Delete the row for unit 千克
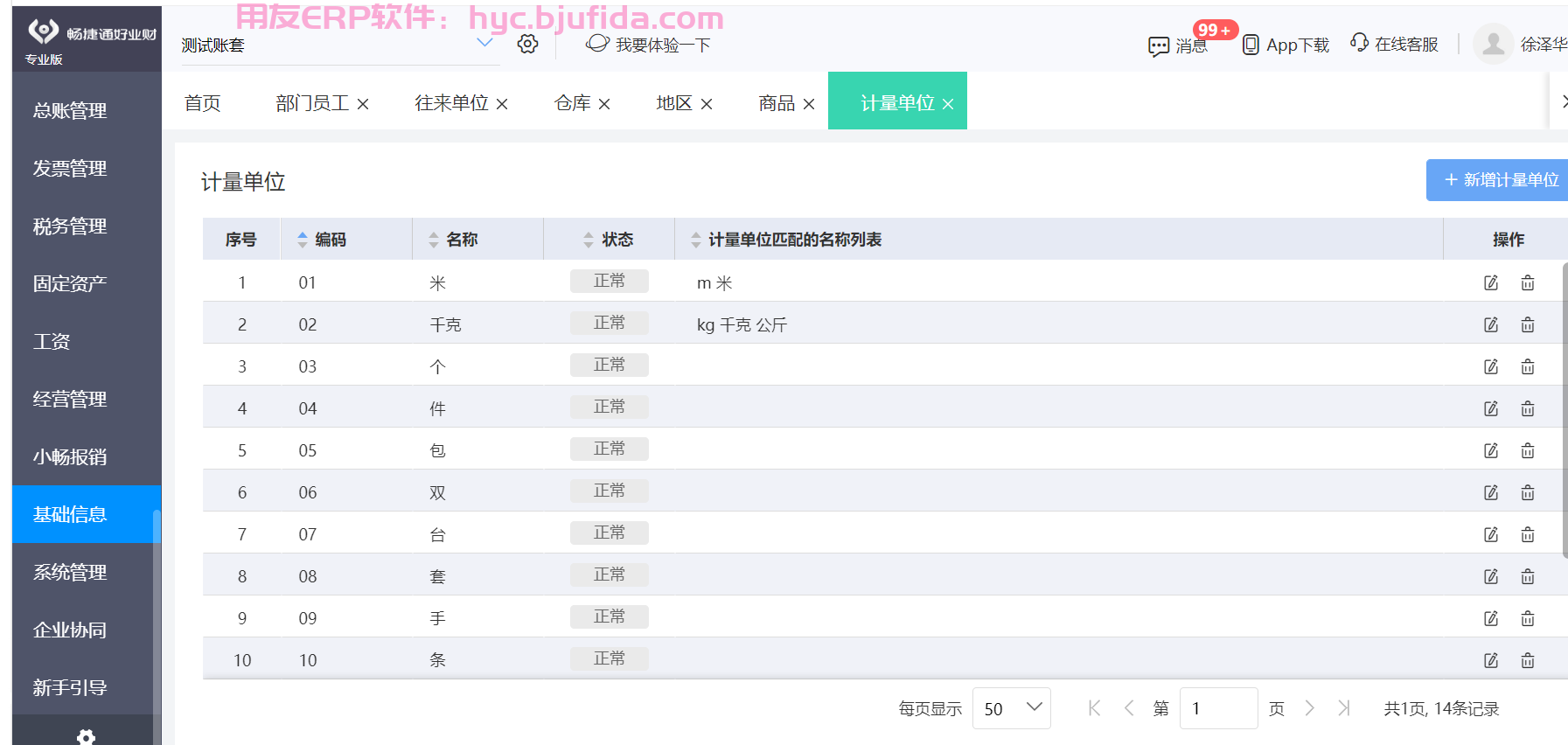The width and height of the screenshot is (1568, 745). pos(1528,324)
